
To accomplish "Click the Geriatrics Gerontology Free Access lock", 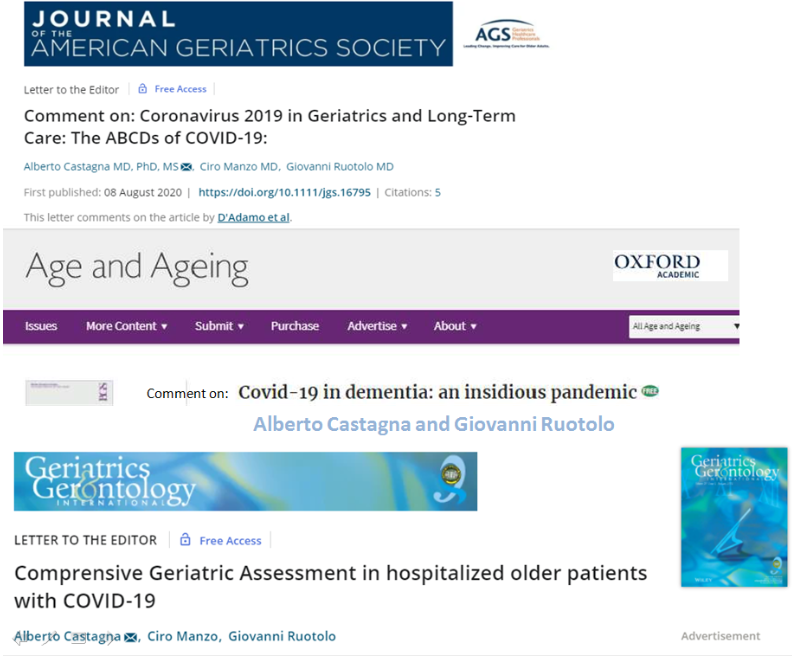I will pyautogui.click(x=185, y=540).
